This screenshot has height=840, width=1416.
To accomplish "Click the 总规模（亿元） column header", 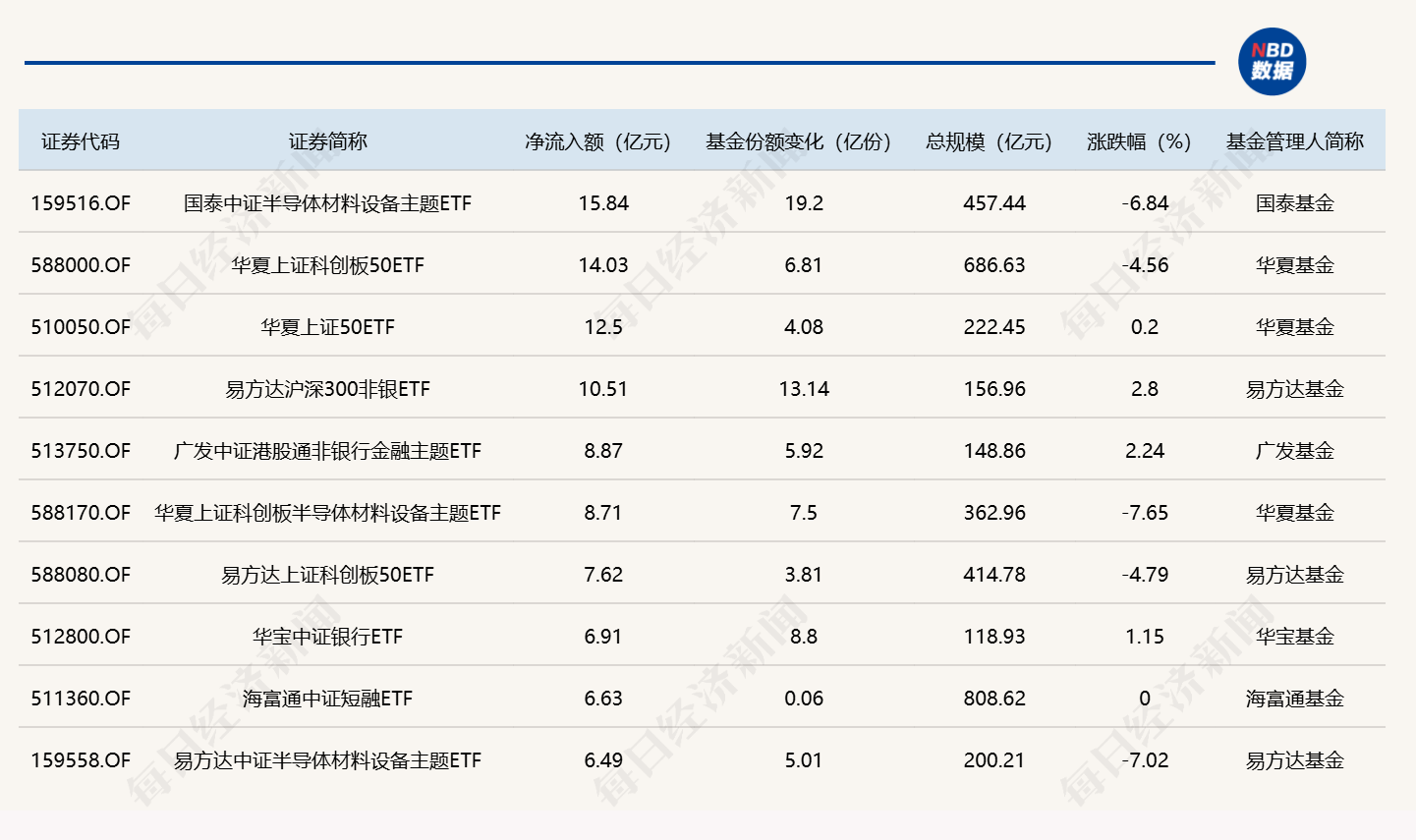I will [990, 141].
